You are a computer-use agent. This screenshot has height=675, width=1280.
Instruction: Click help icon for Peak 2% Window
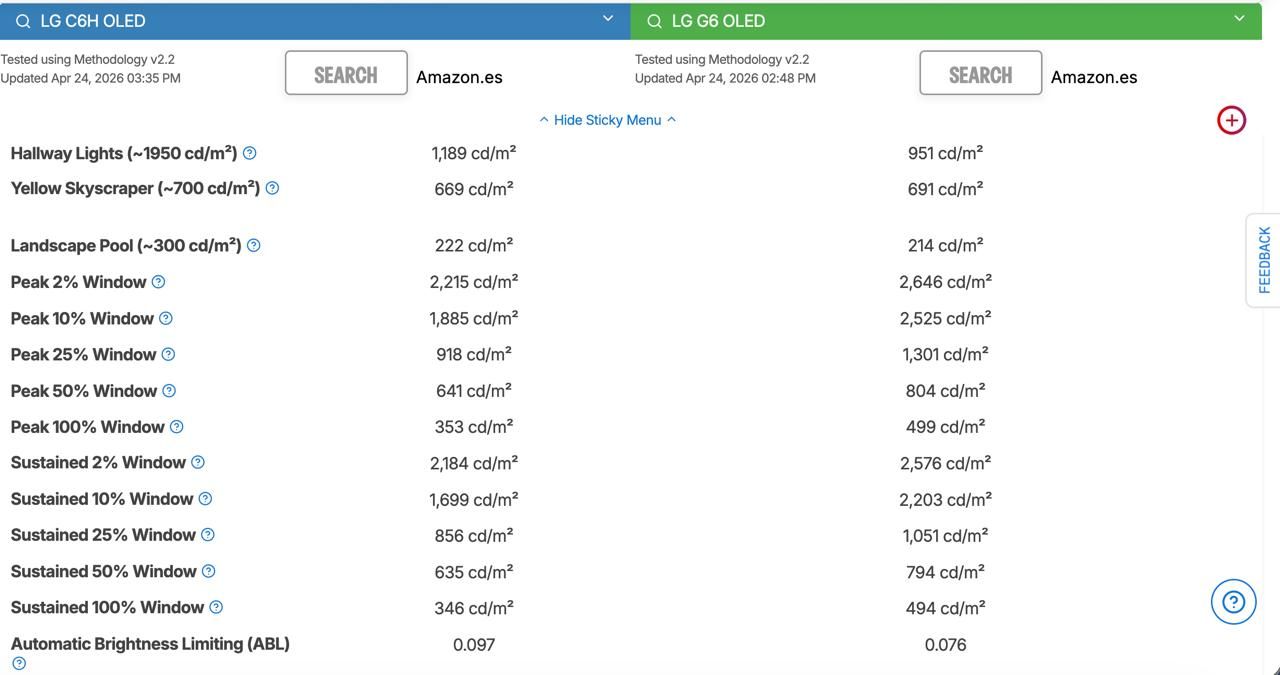tap(158, 282)
